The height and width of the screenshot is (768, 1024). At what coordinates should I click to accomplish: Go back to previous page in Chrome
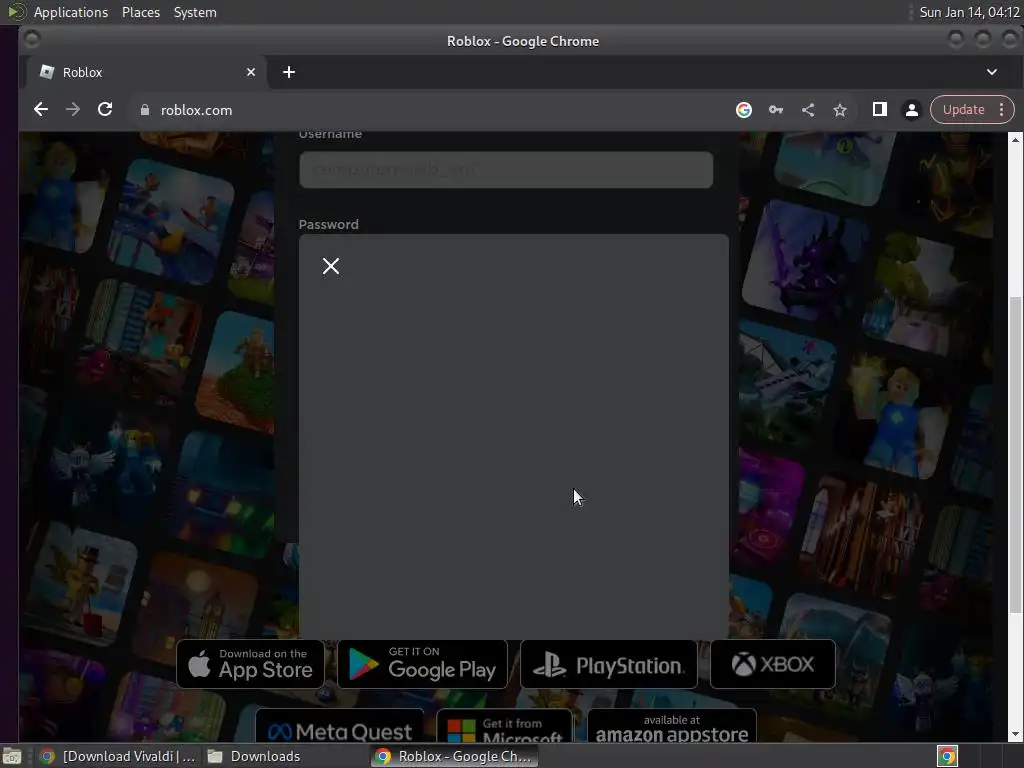pyautogui.click(x=40, y=110)
